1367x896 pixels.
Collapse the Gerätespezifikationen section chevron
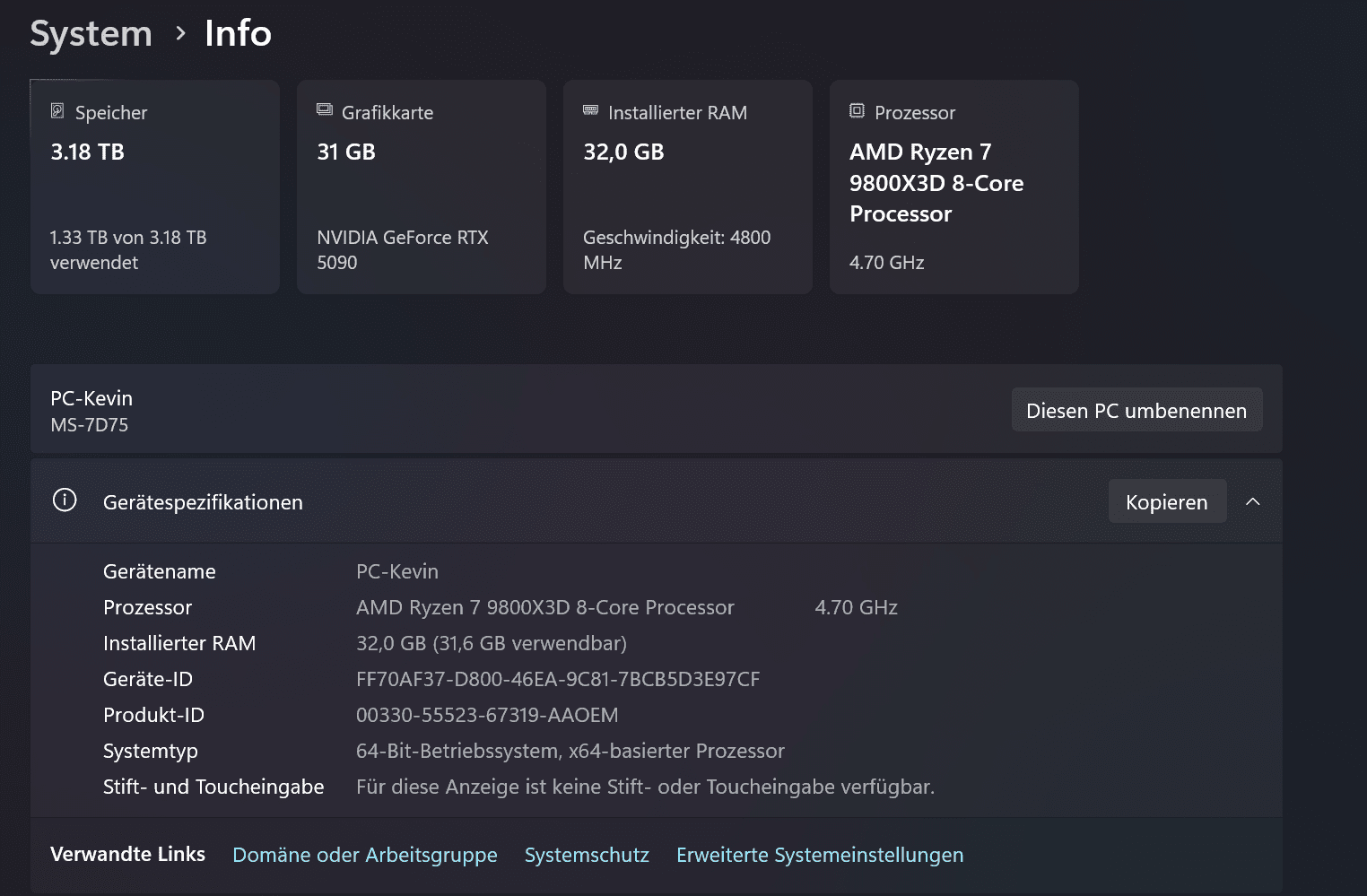point(1253,501)
